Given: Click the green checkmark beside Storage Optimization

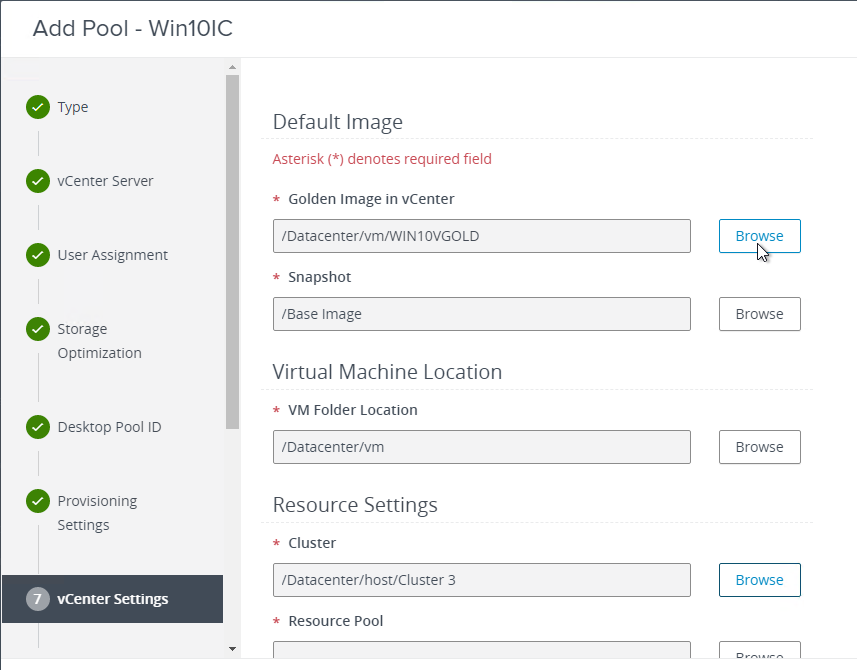Looking at the screenshot, I should [38, 329].
